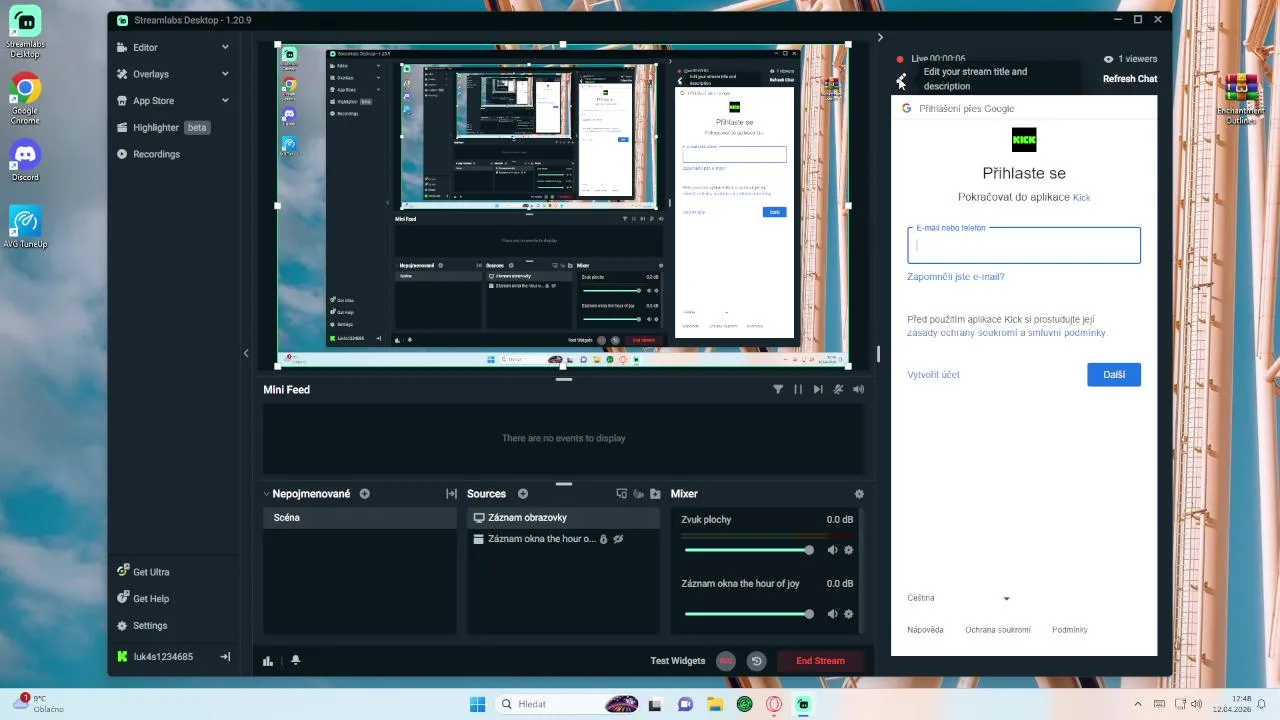Click the instant replay icon in Sources header
This screenshot has height=720, width=1280.
[x=638, y=494]
